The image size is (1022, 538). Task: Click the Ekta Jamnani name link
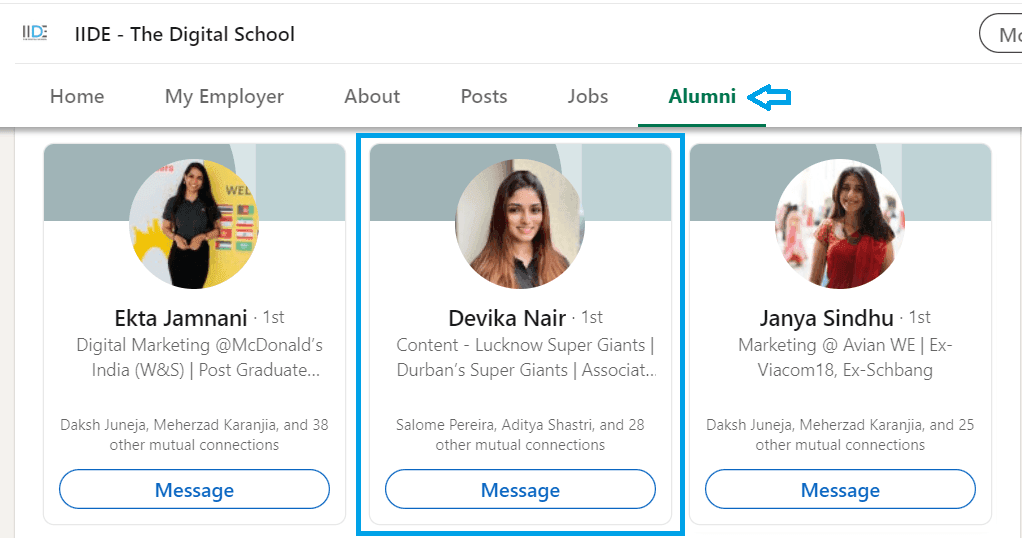[181, 318]
